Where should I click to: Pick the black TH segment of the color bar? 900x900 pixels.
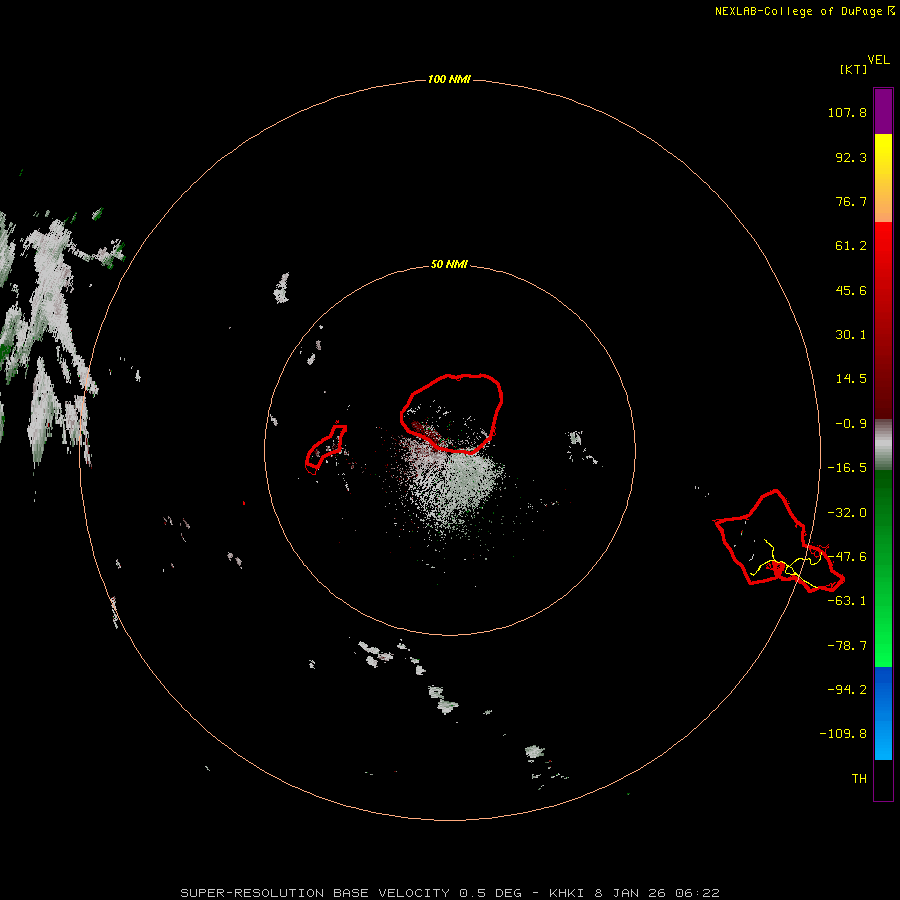point(883,780)
